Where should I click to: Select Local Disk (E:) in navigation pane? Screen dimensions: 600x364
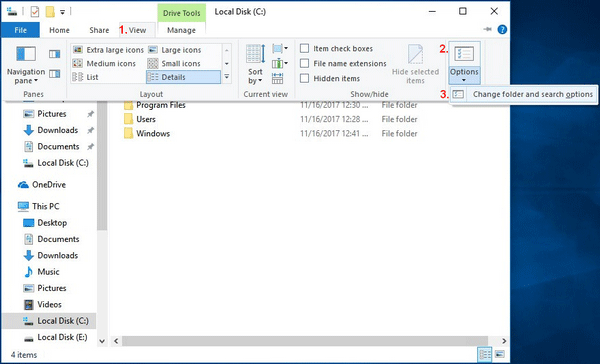tap(55, 337)
